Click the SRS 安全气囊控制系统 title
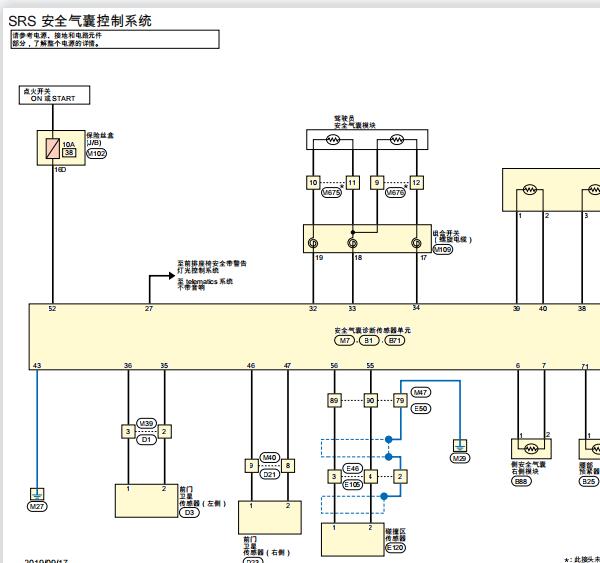Viewport: 600px width, 563px height. click(x=80, y=21)
